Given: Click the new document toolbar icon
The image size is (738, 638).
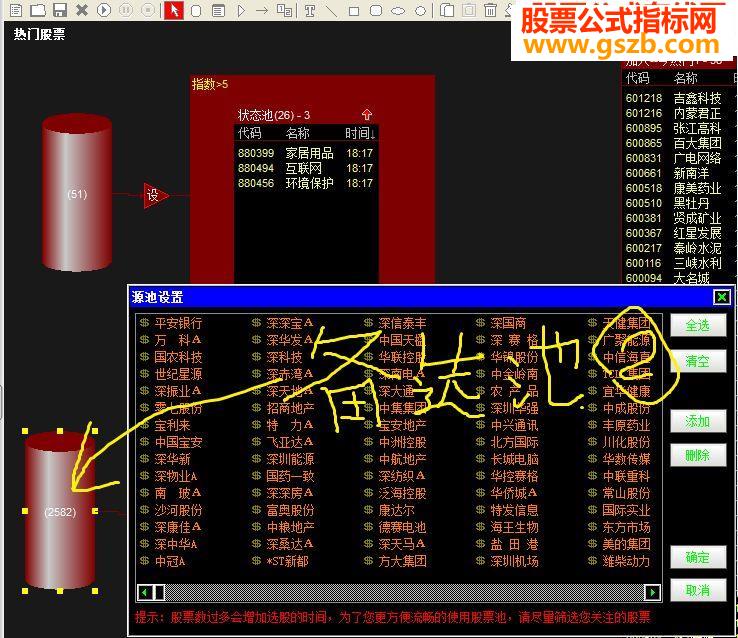Looking at the screenshot, I should point(16,10).
